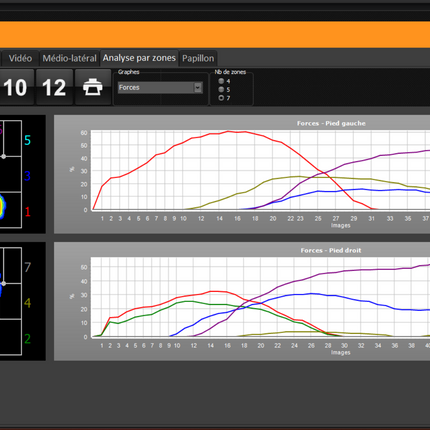Screen dimensions: 430x430
Task: Click the Forces - Pied droit chart title
Action: tap(331, 250)
